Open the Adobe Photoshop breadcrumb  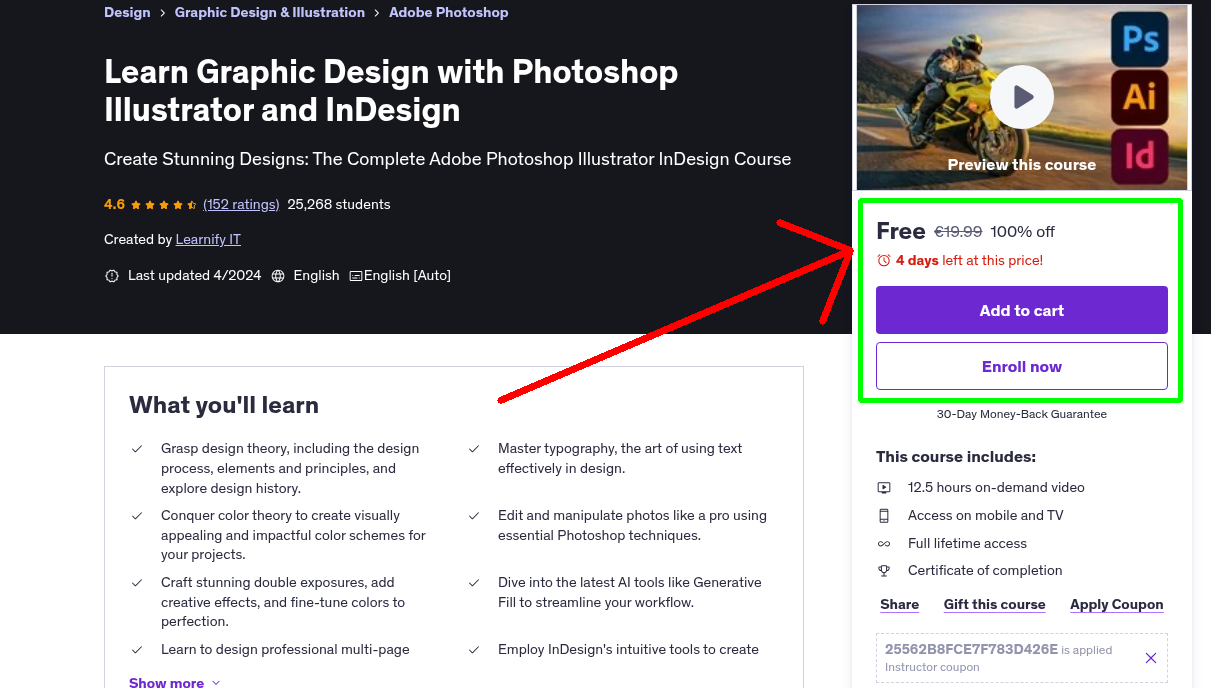click(449, 12)
